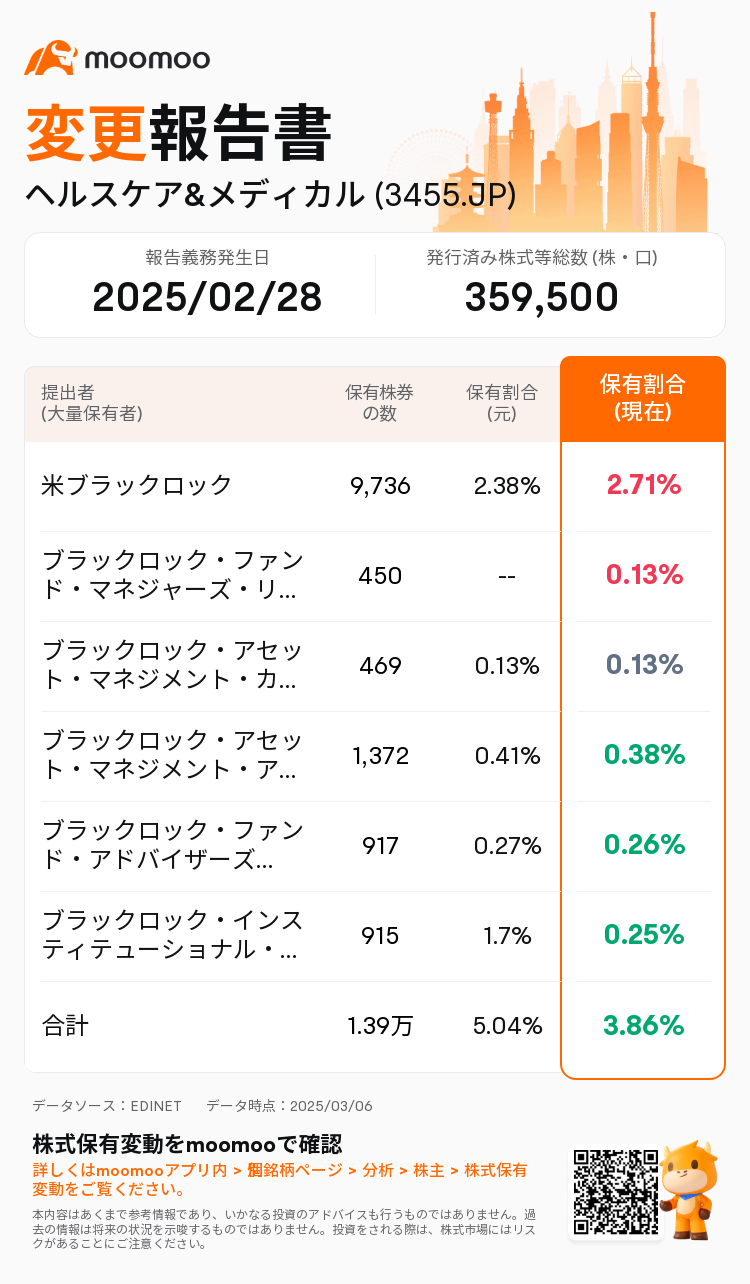Screen dimensions: 750x1284
Task: Click the 2025/02/28 report date value
Action: pyautogui.click(x=207, y=297)
